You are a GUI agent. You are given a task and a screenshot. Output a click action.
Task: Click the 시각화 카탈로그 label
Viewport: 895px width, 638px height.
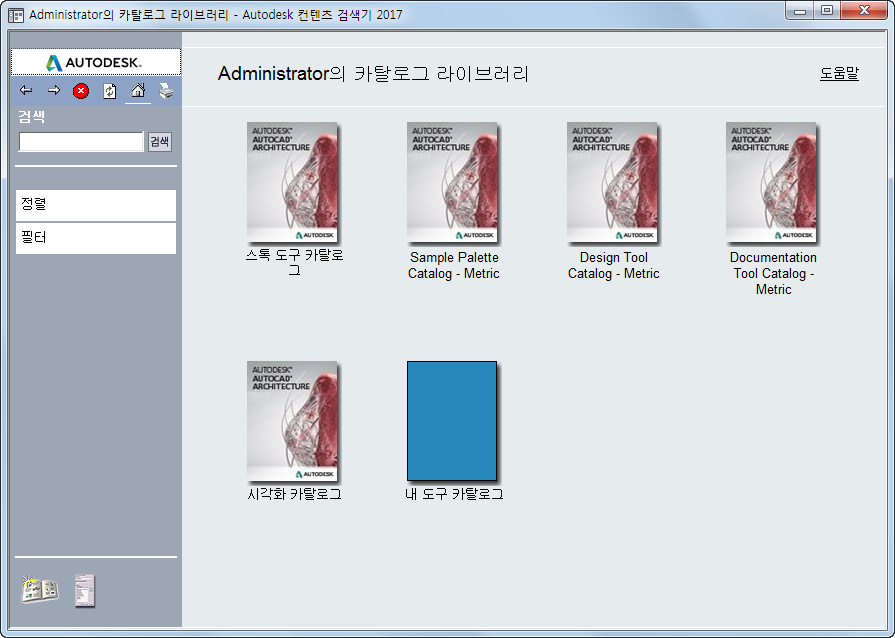(x=294, y=494)
